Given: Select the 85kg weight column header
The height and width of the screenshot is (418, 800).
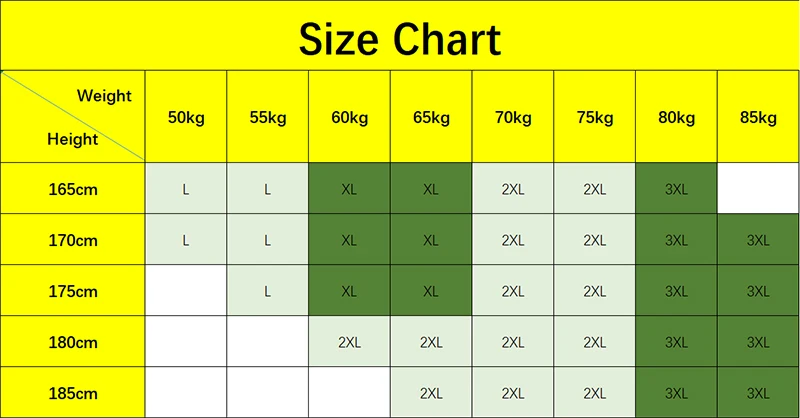Looking at the screenshot, I should [x=758, y=117].
